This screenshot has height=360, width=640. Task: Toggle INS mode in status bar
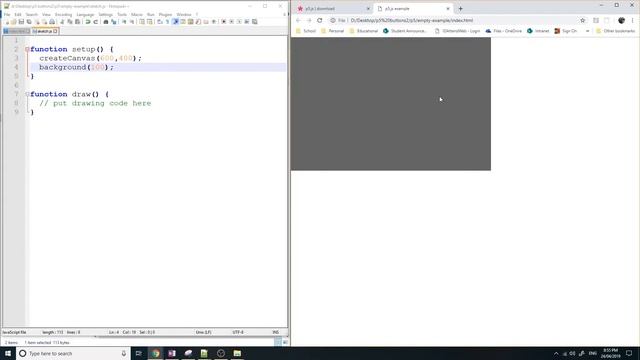pyautogui.click(x=276, y=332)
